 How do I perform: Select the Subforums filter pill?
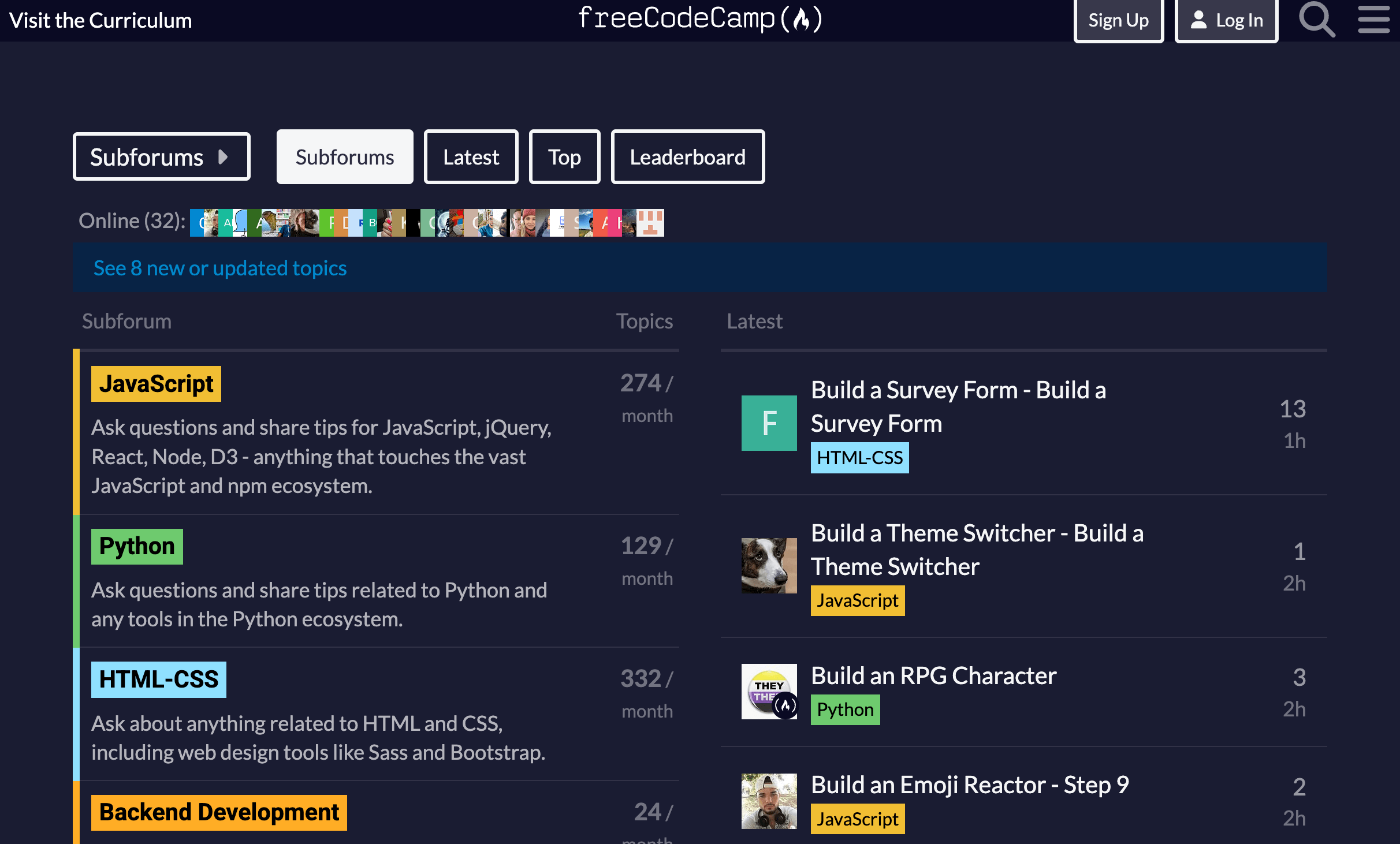pyautogui.click(x=344, y=156)
